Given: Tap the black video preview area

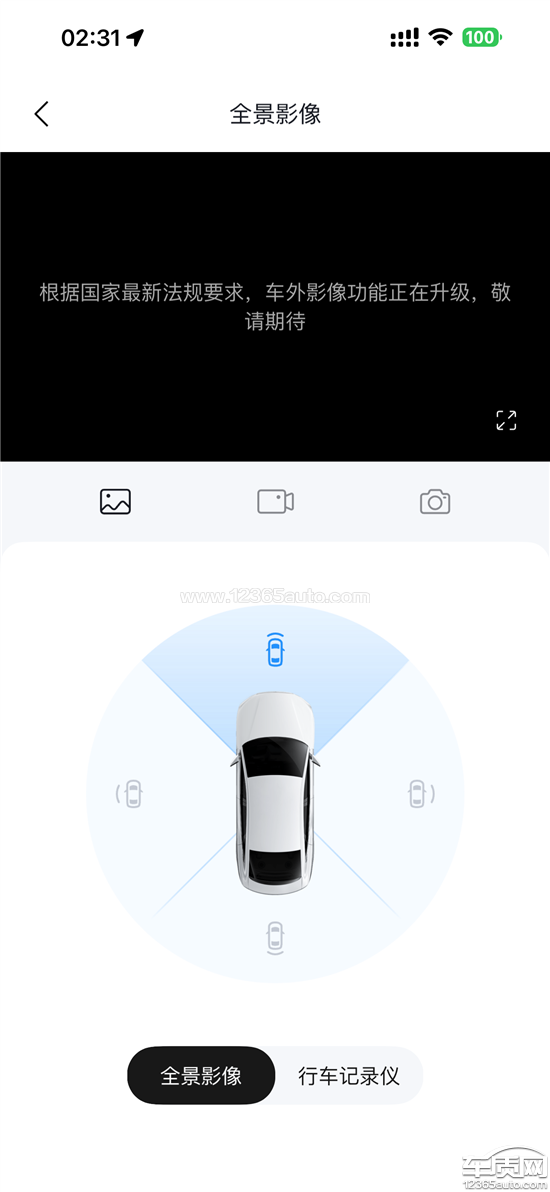Looking at the screenshot, I should click(x=275, y=306).
